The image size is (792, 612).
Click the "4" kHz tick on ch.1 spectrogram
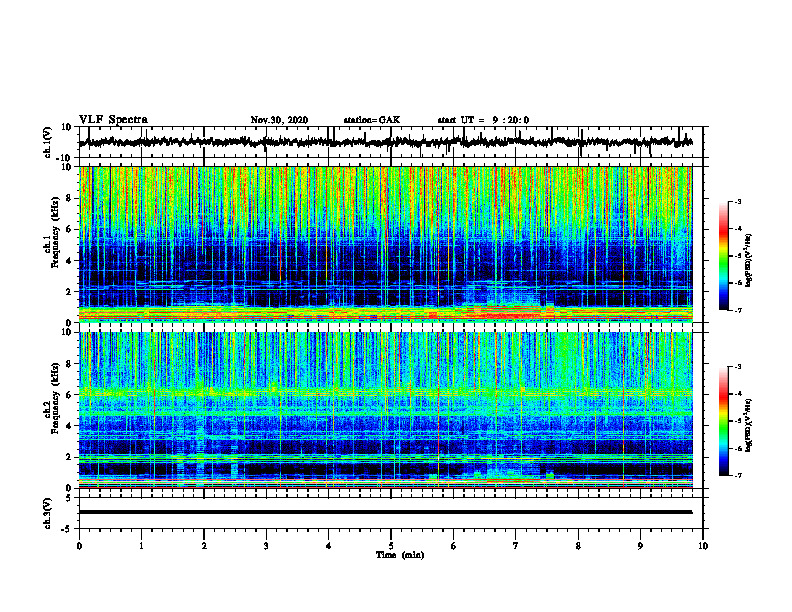coord(69,261)
